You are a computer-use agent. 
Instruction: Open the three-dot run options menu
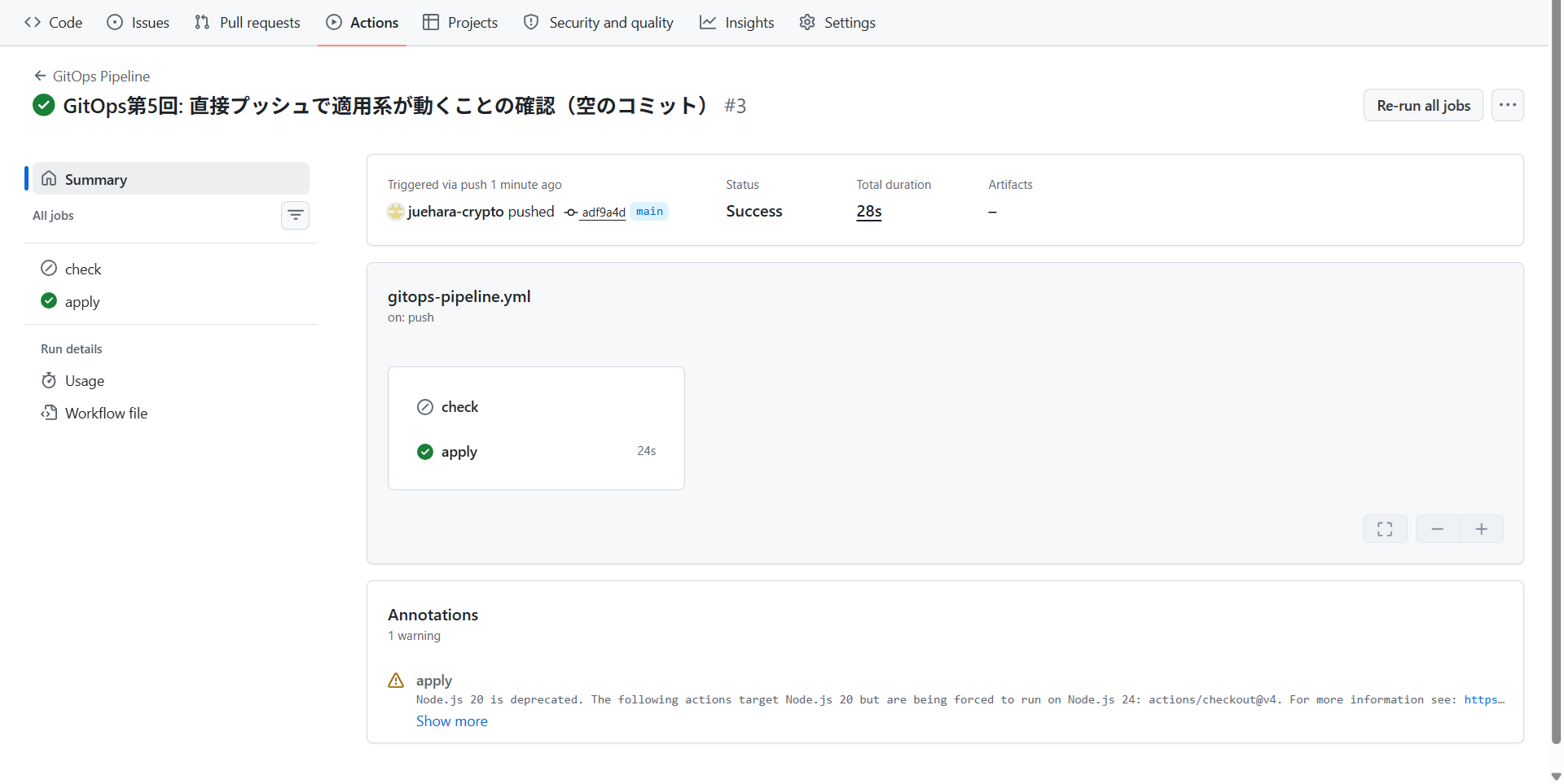pos(1508,105)
